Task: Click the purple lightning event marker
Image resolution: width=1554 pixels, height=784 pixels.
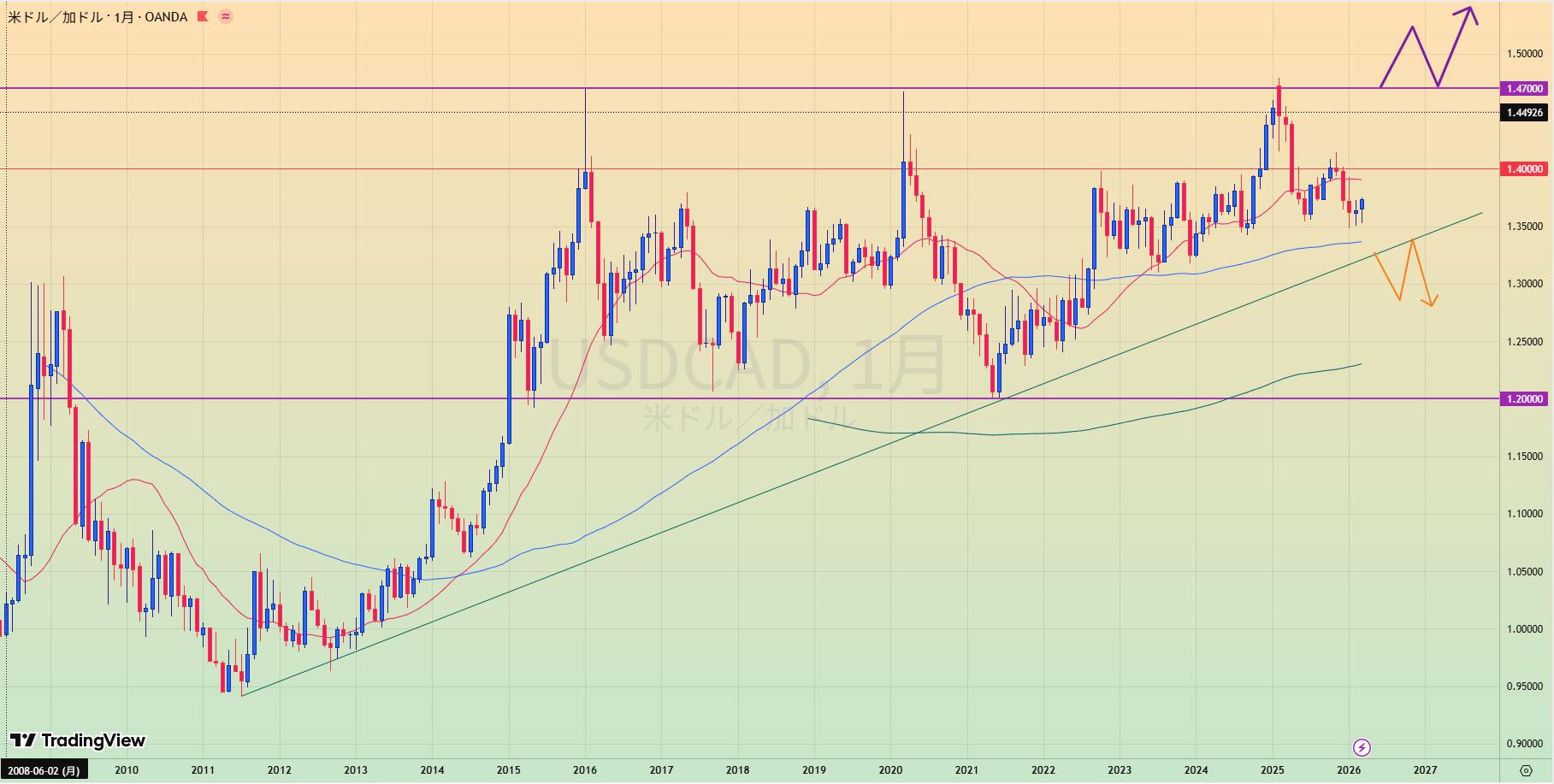Action: (x=1362, y=748)
